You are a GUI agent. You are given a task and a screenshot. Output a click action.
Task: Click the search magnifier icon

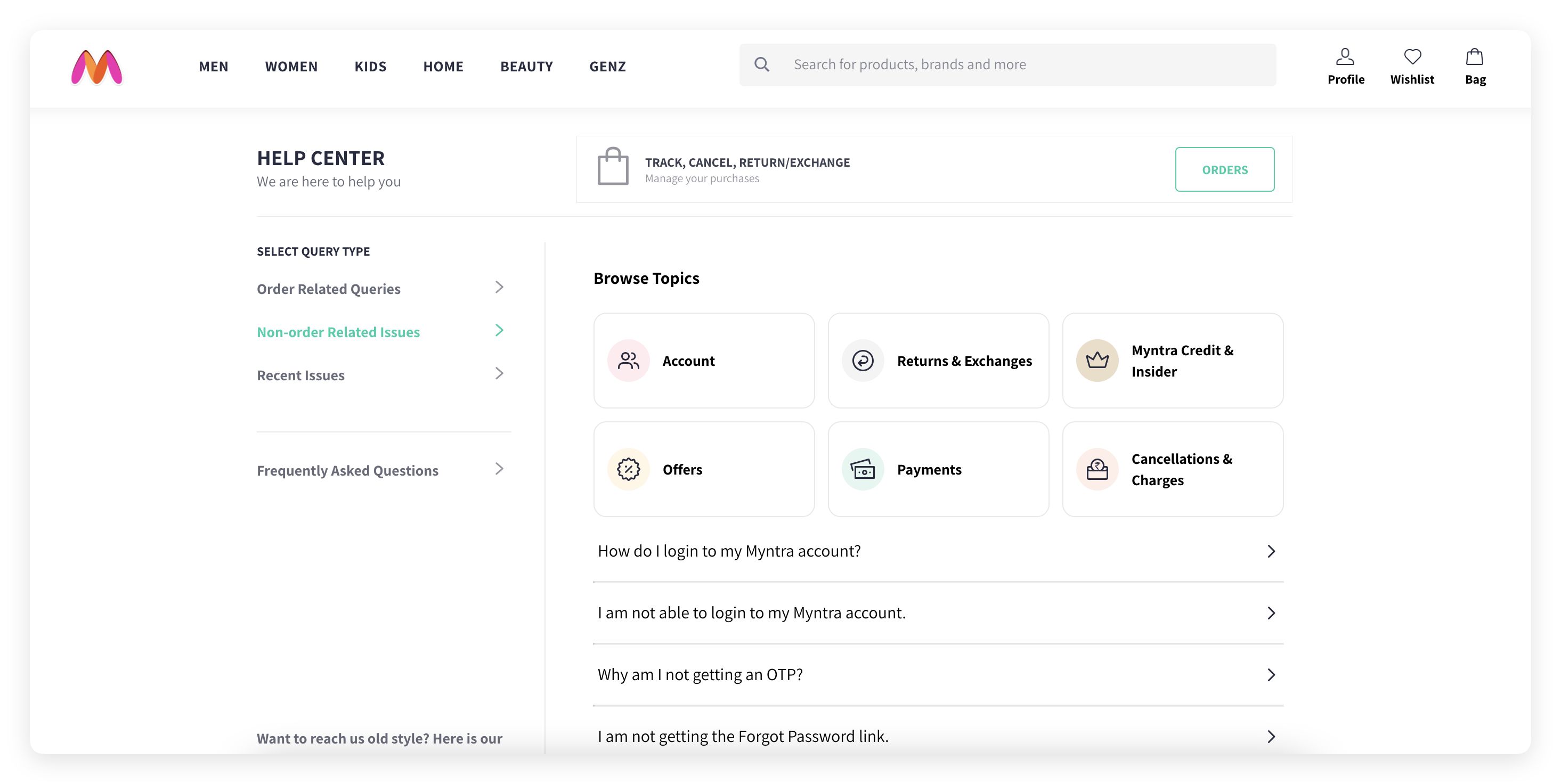click(x=762, y=64)
